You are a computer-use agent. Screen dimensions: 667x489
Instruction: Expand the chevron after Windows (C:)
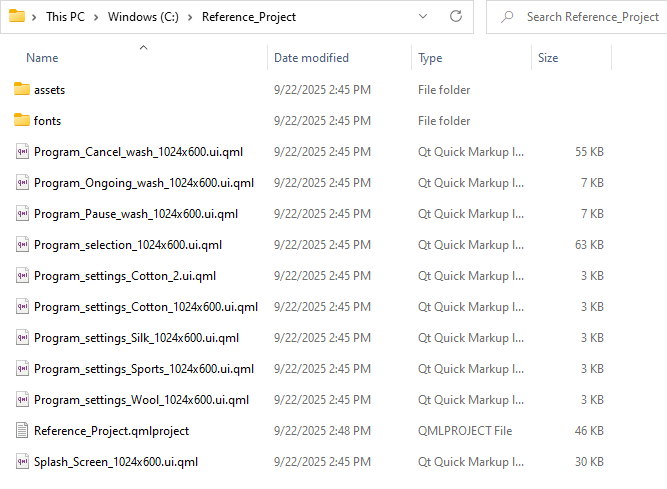pos(190,17)
